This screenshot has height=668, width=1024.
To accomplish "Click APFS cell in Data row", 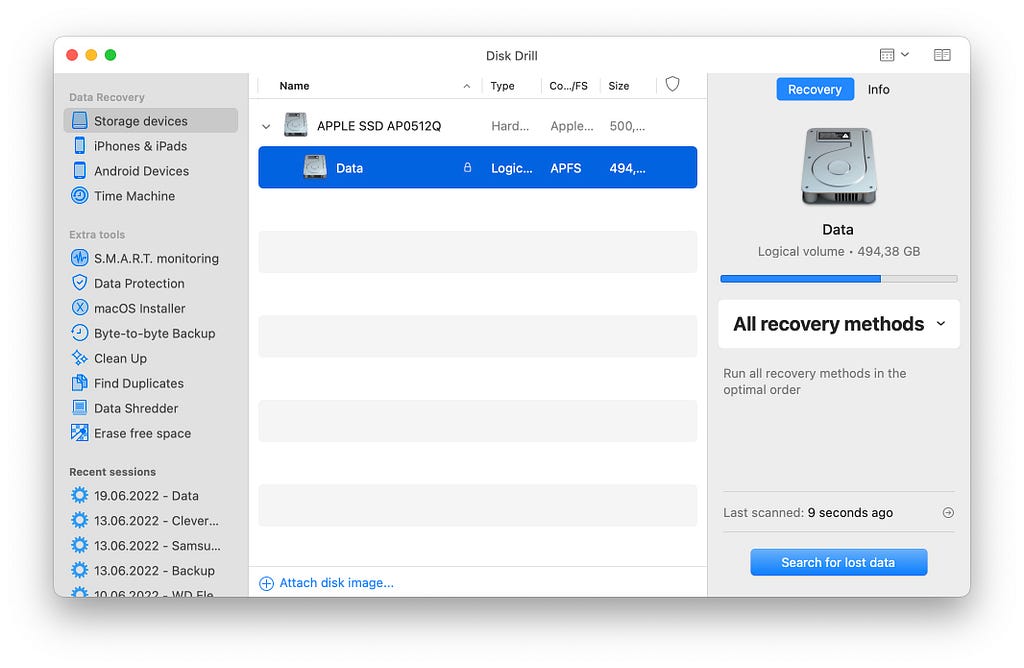I will pyautogui.click(x=566, y=168).
